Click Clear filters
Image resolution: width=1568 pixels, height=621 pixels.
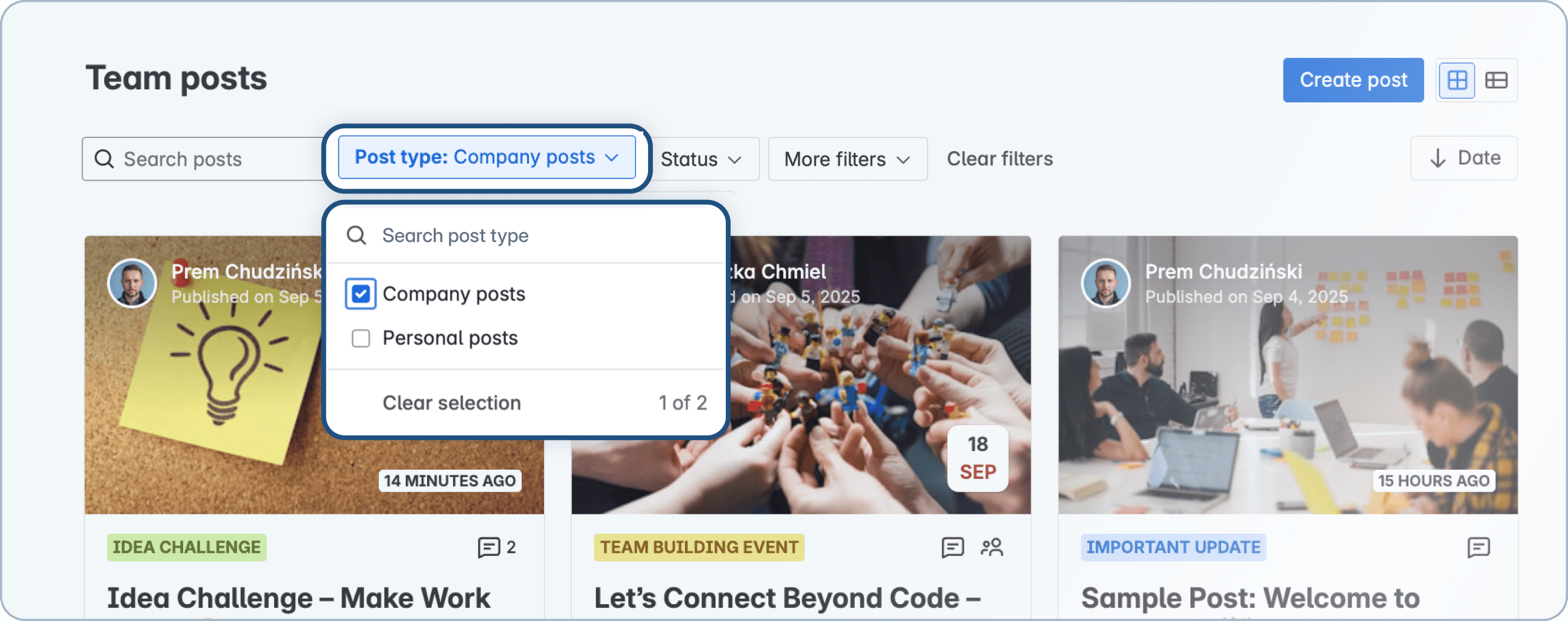[999, 158]
